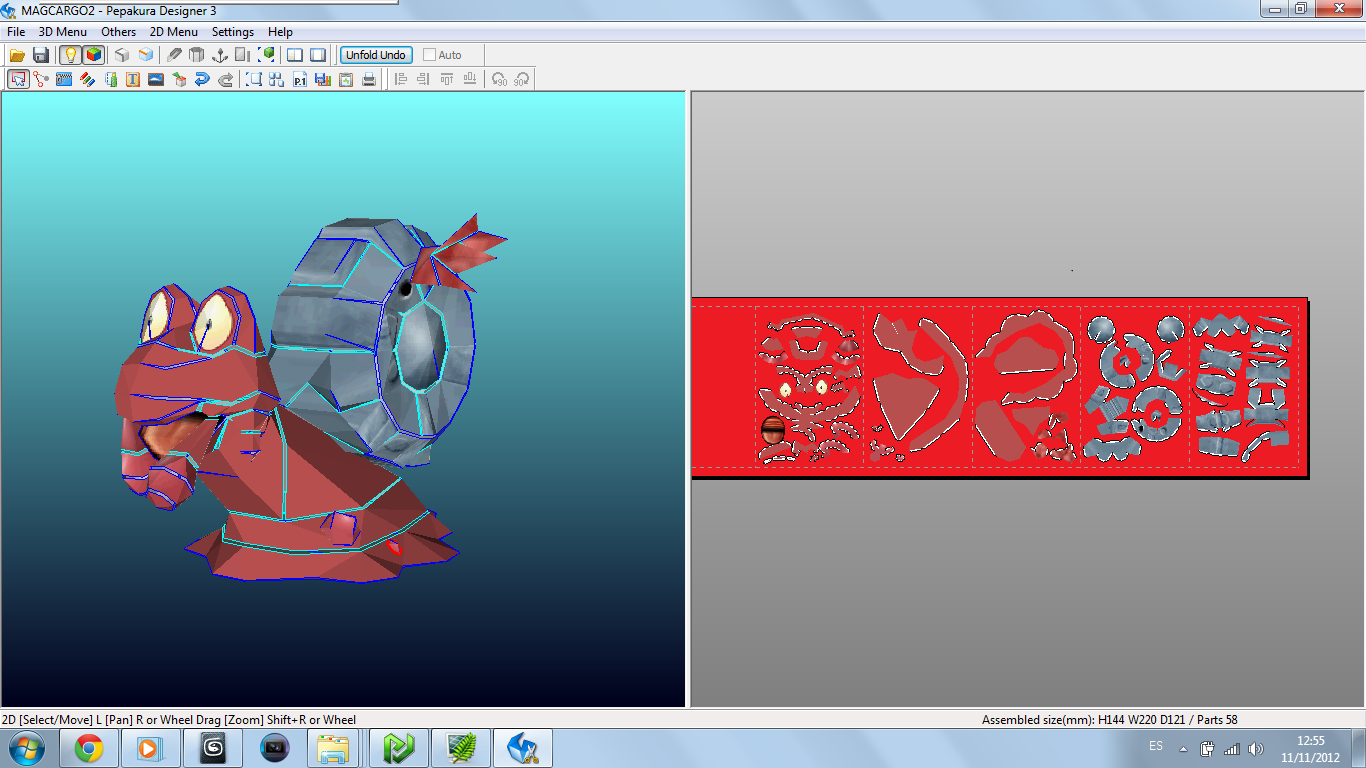Open the Settings menu
This screenshot has width=1366, height=768.
[233, 32]
